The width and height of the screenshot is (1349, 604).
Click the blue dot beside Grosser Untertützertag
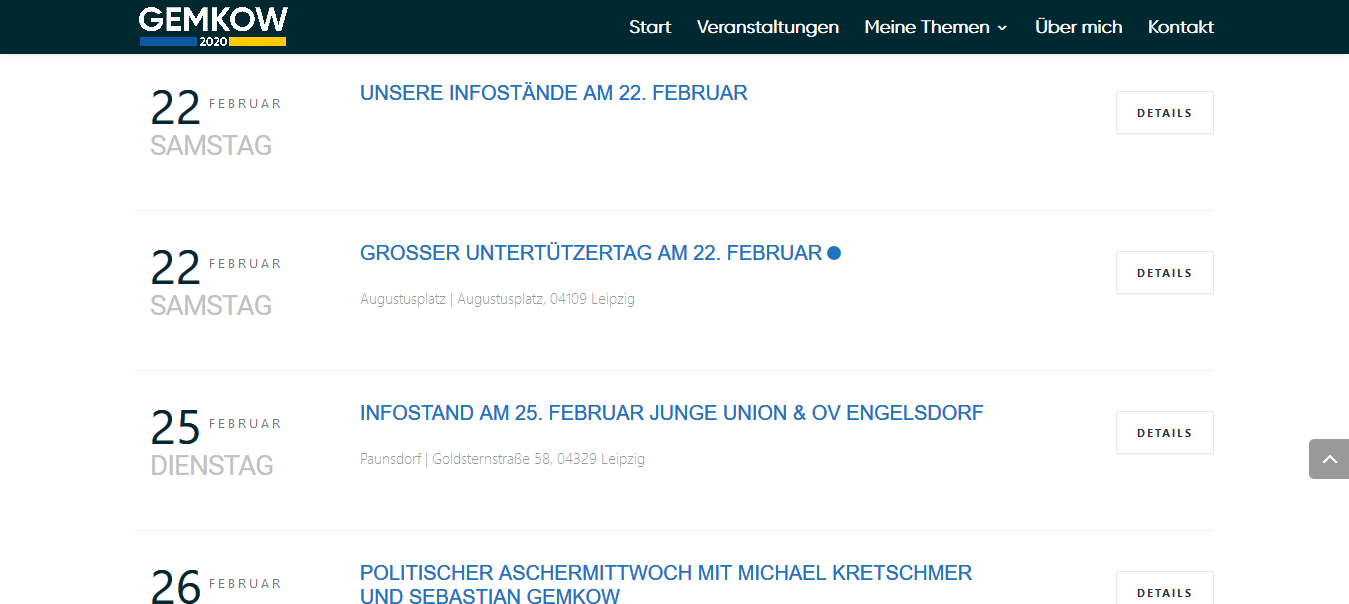tap(834, 253)
